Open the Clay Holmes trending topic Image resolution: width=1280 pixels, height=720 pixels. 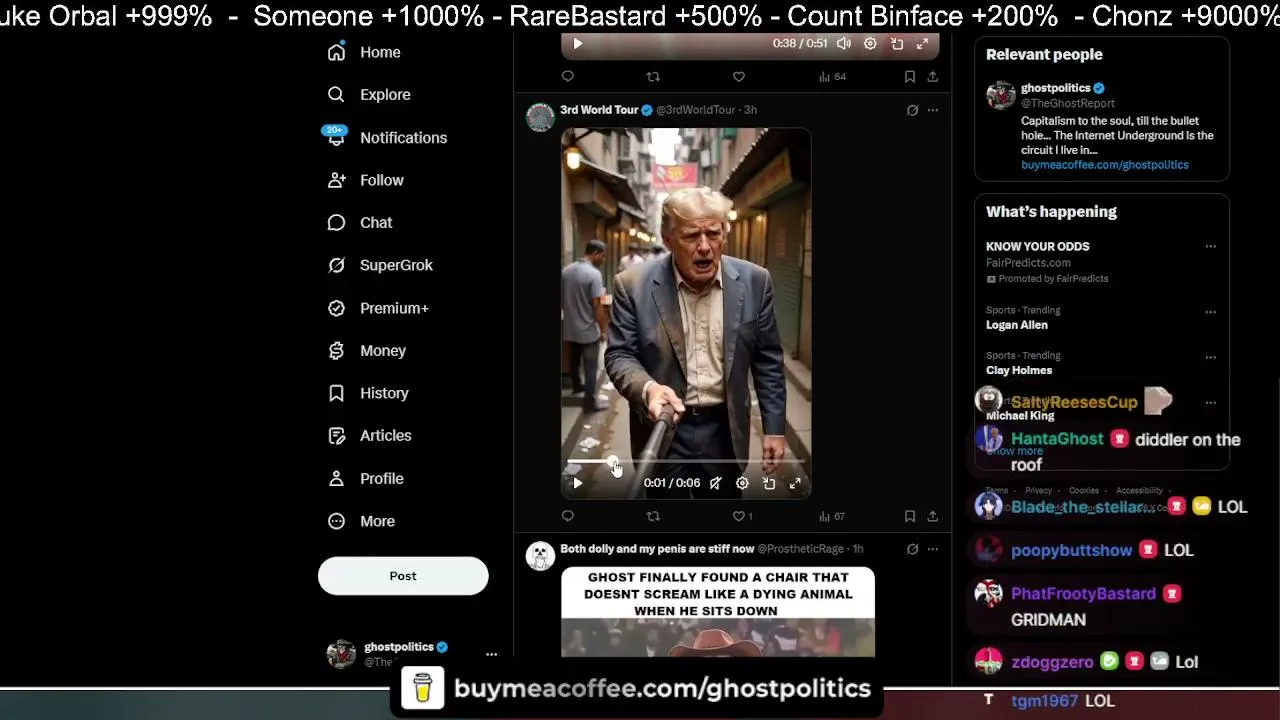(1019, 370)
